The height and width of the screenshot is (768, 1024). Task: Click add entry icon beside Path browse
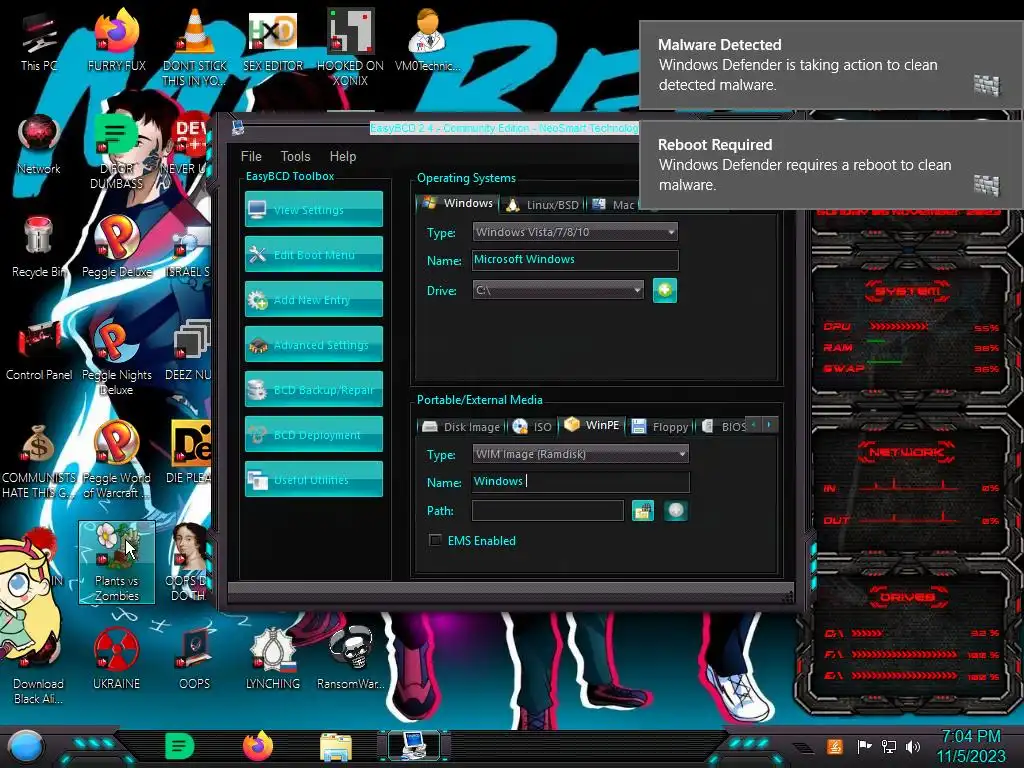[x=676, y=511]
